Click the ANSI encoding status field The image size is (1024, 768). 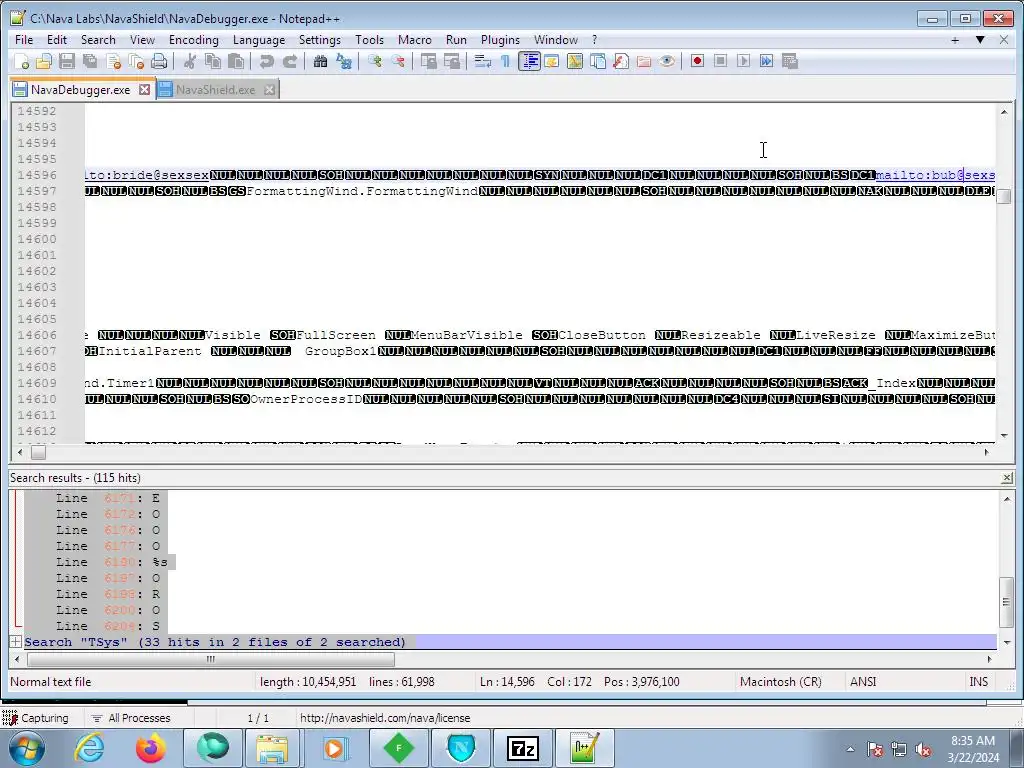(863, 682)
